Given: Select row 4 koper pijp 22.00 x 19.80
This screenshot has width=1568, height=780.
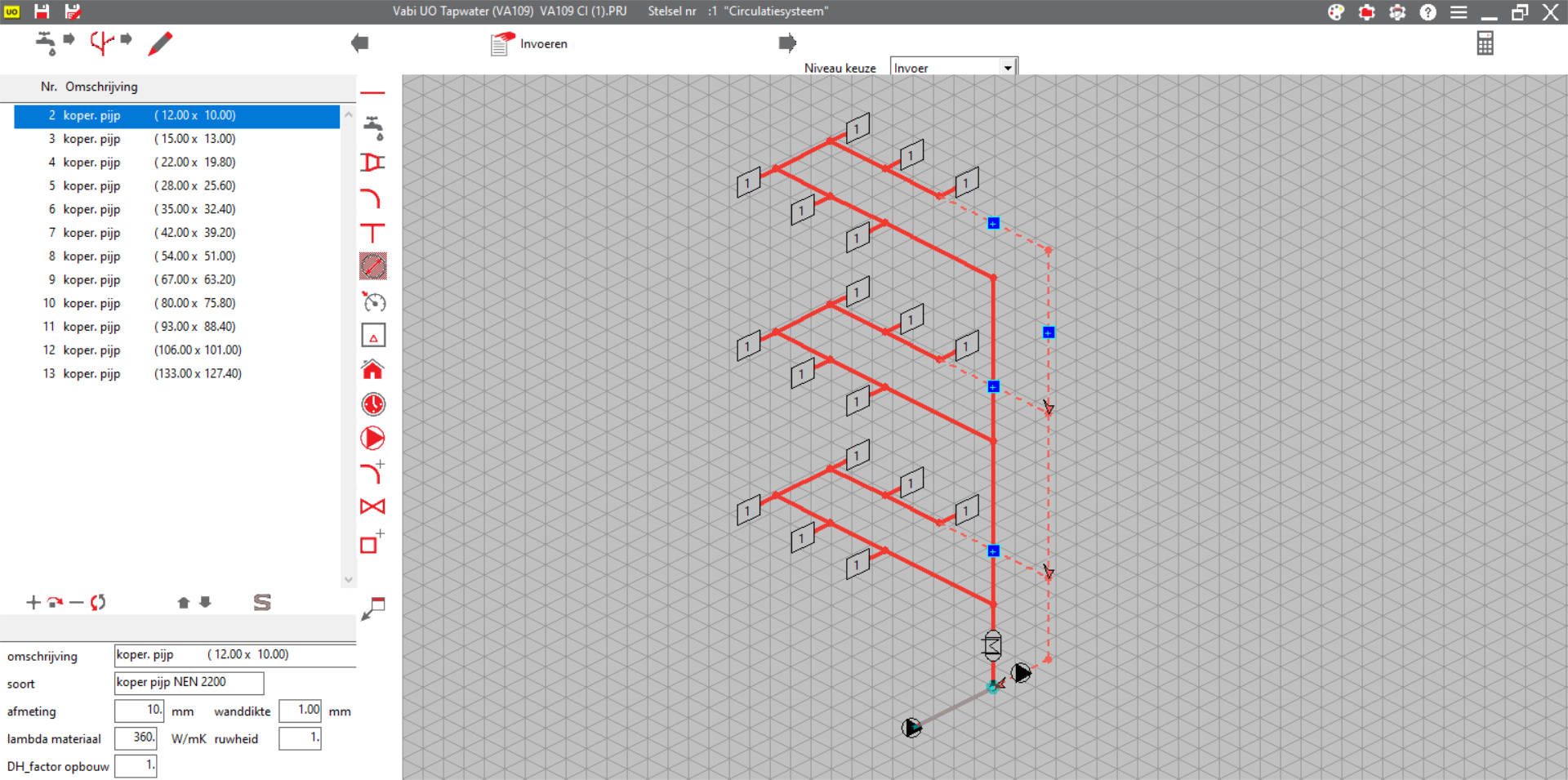Looking at the screenshot, I should coord(176,163).
